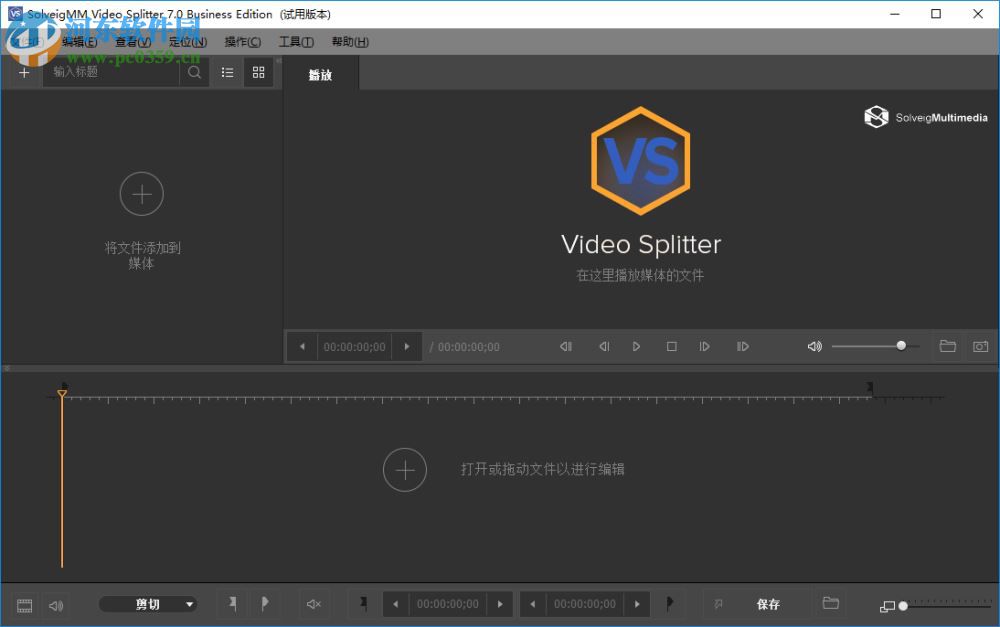Click 将文件添加到媒体 to add files
The height and width of the screenshot is (627, 1000).
tap(142, 222)
